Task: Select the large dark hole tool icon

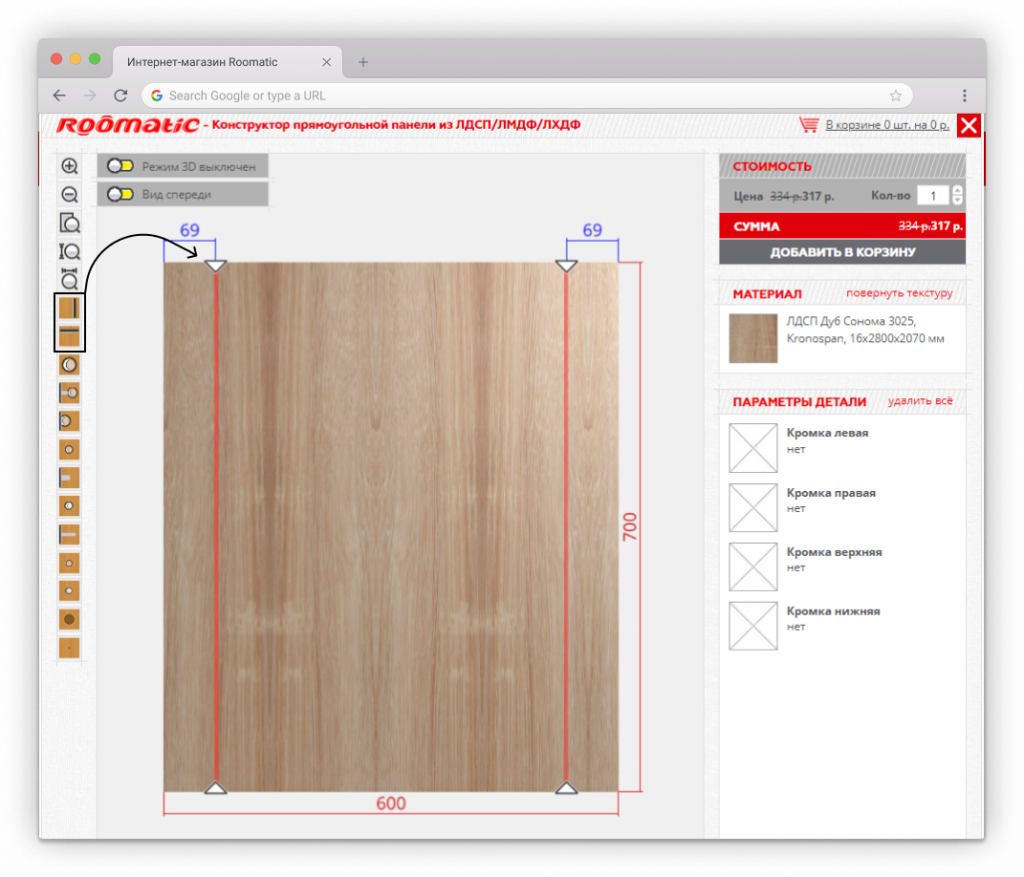Action: pos(70,620)
